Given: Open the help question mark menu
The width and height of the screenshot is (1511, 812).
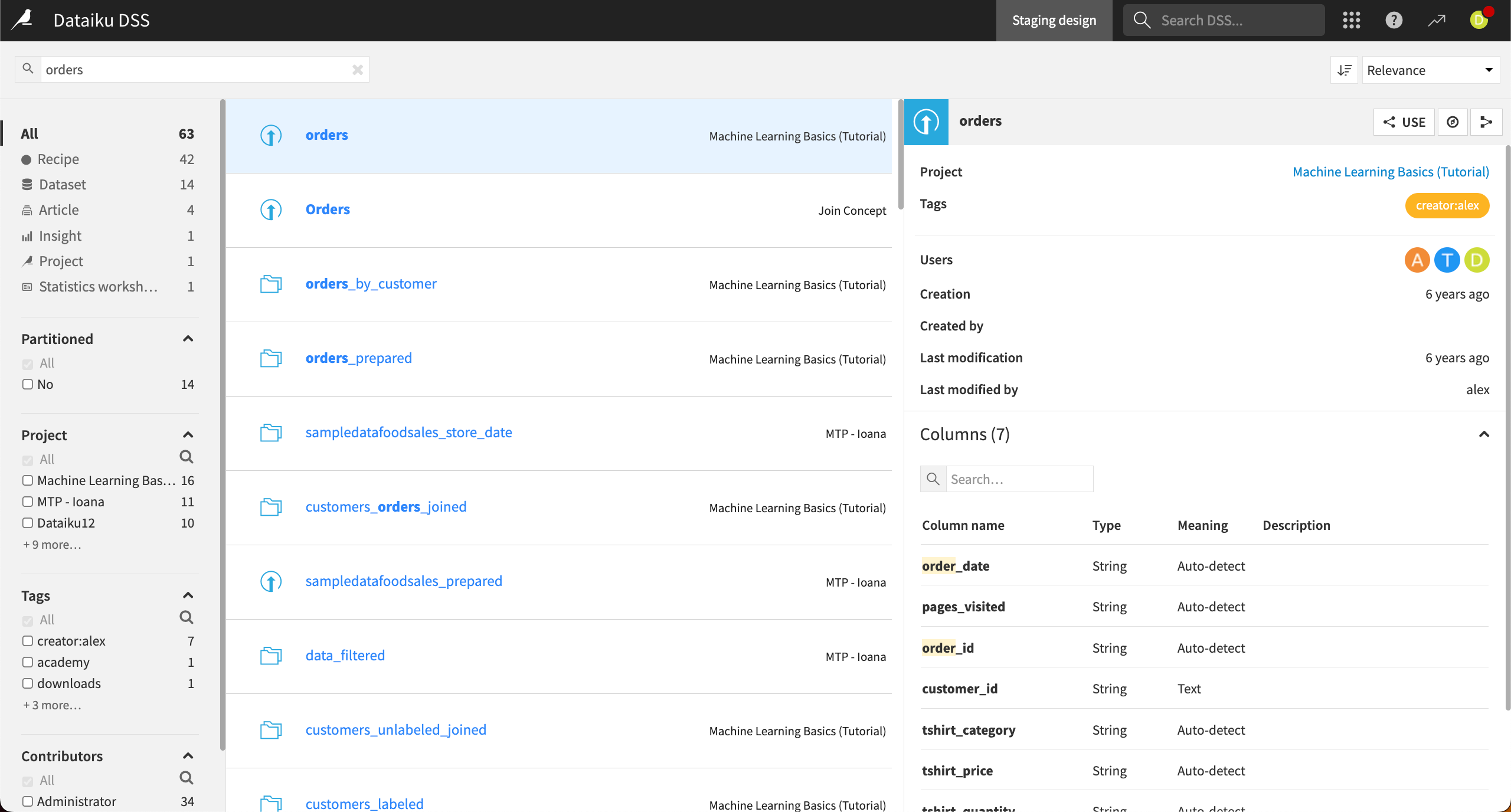Looking at the screenshot, I should click(x=1394, y=20).
